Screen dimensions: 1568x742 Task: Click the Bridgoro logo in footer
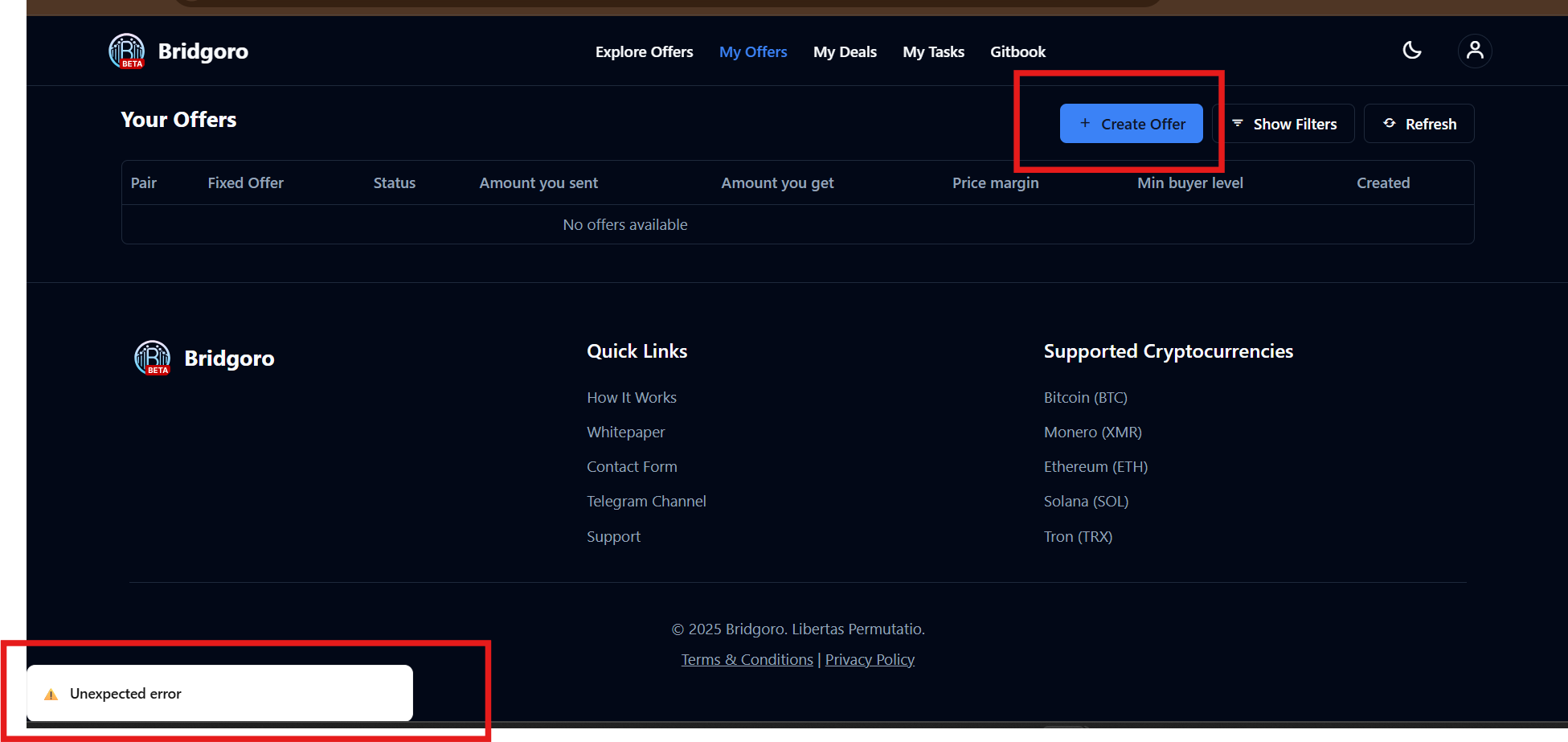click(x=153, y=358)
